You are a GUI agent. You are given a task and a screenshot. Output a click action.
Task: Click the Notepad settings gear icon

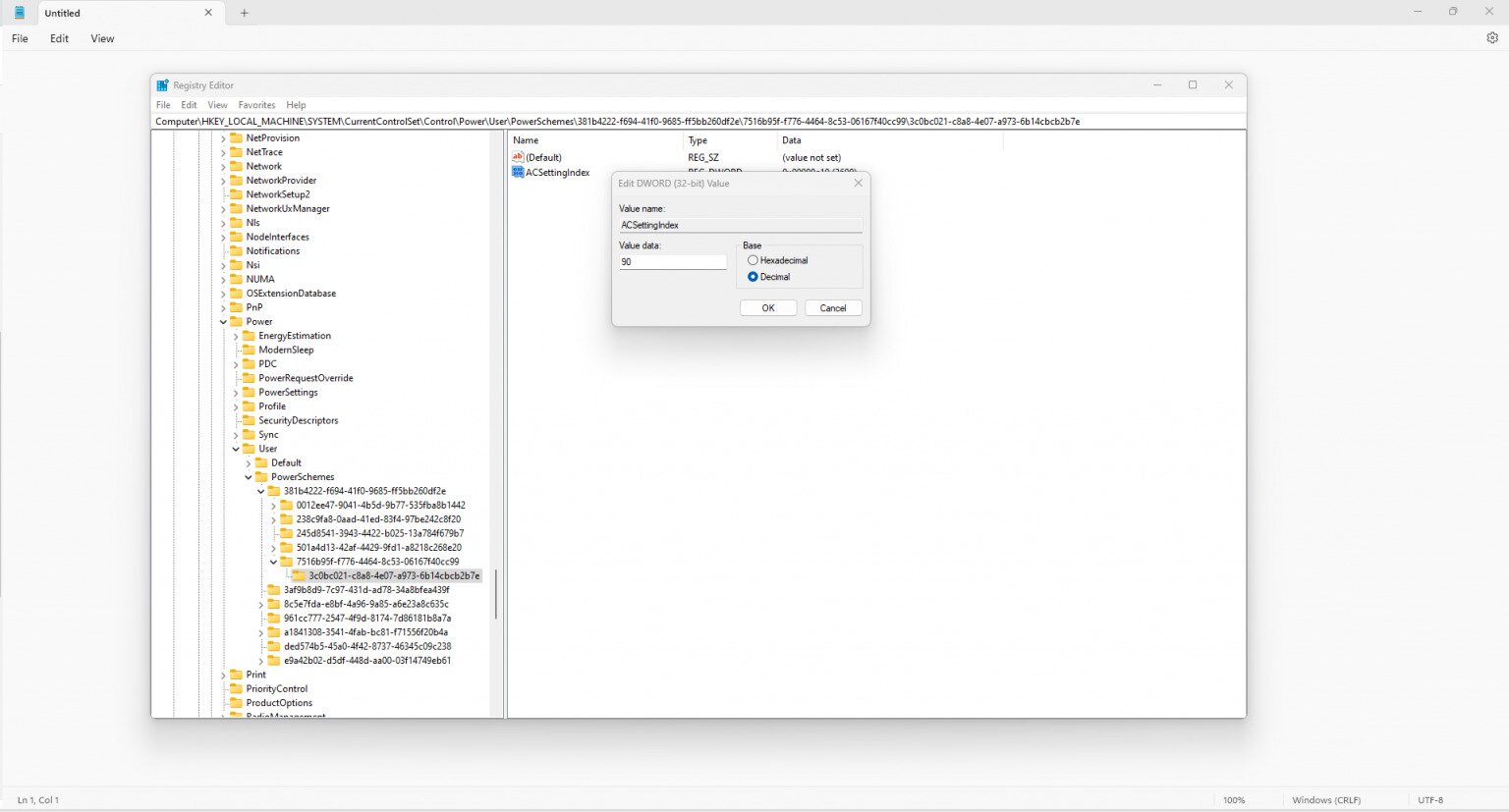point(1491,38)
